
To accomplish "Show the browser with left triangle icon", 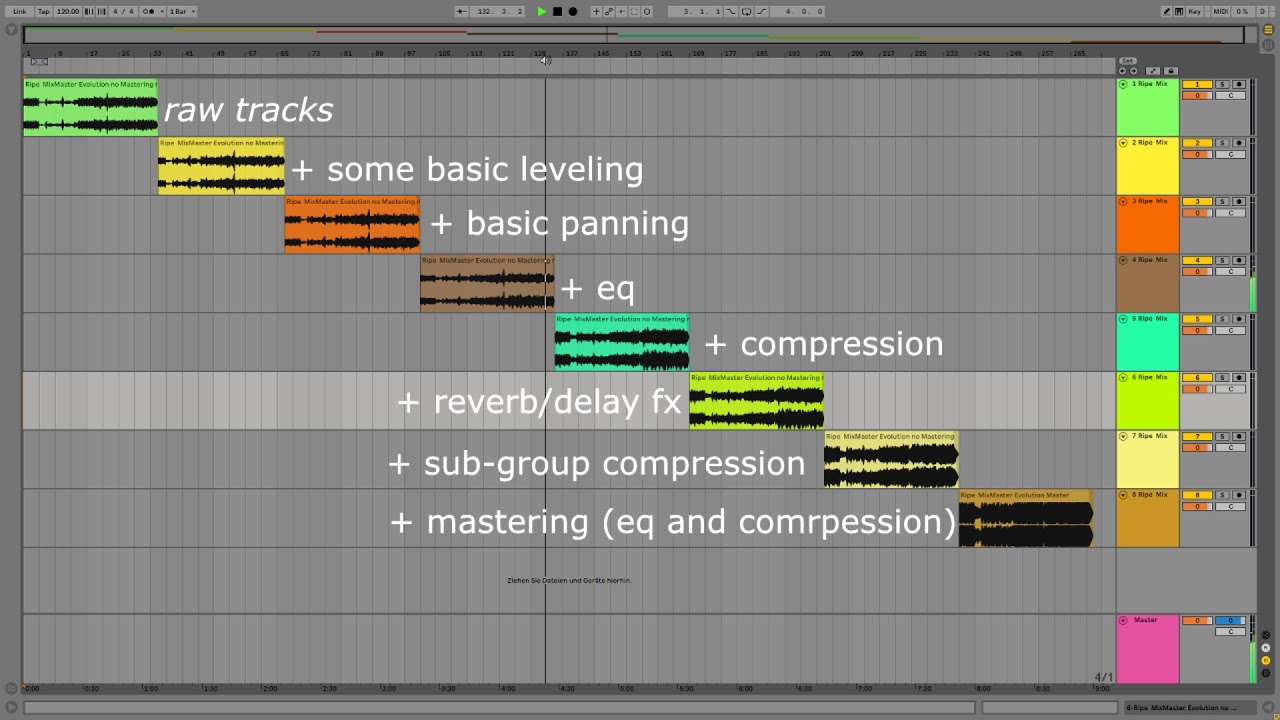I will (12, 30).
